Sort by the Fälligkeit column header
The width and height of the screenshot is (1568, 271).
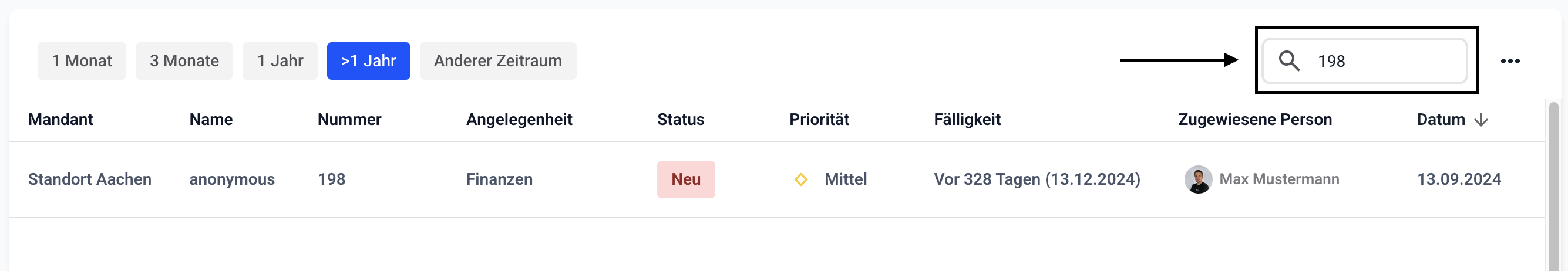click(967, 120)
